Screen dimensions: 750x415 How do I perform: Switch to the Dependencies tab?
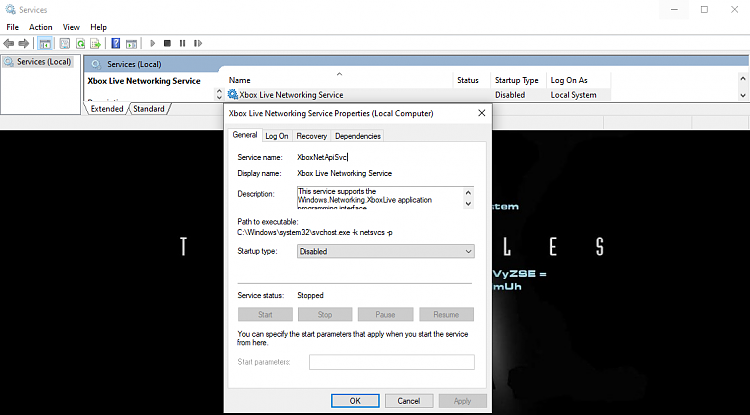point(358,136)
